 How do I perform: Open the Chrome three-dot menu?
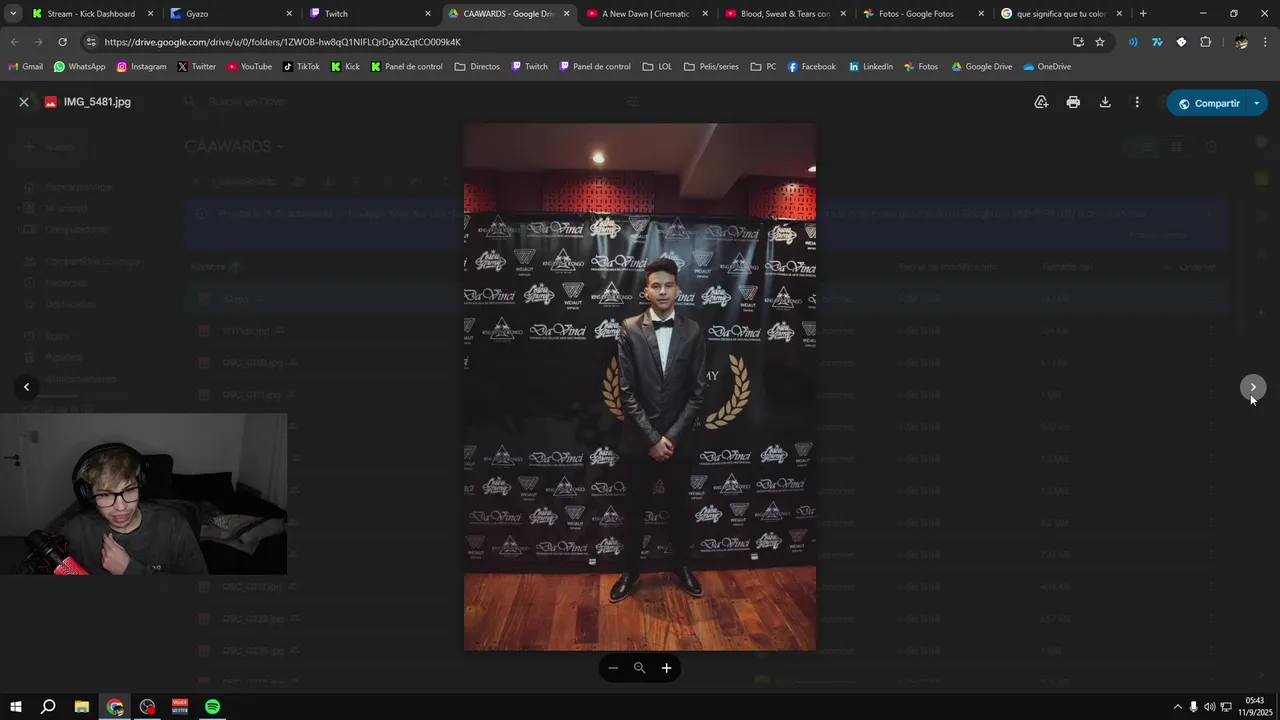1266,42
